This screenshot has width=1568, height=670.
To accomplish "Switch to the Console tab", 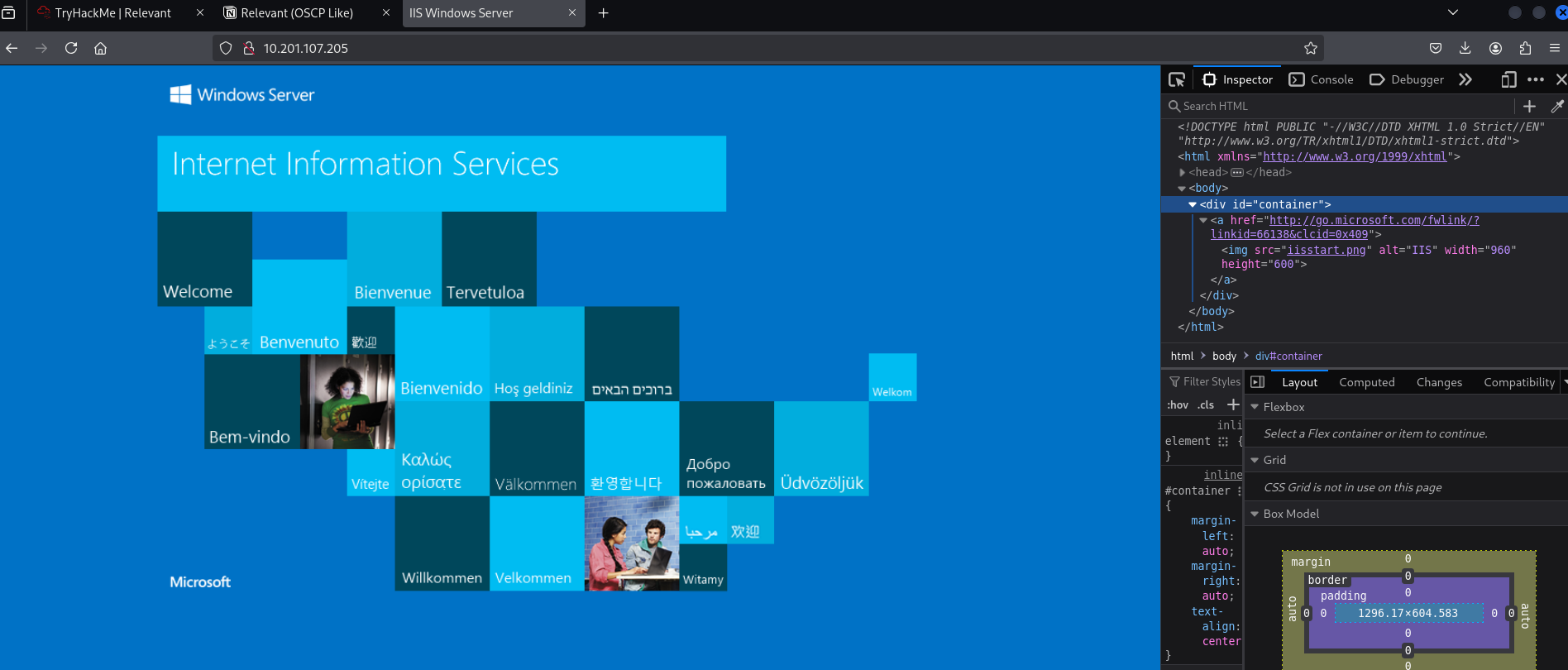I will tap(1322, 79).
